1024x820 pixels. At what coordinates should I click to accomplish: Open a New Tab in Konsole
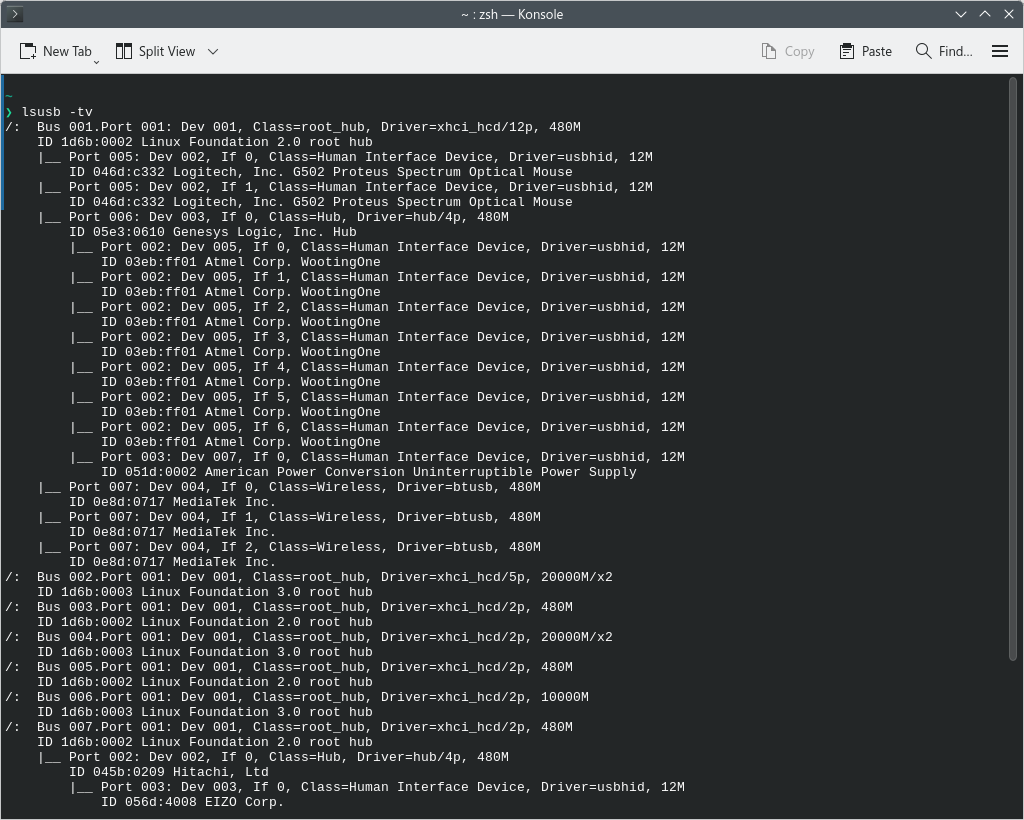coord(56,51)
